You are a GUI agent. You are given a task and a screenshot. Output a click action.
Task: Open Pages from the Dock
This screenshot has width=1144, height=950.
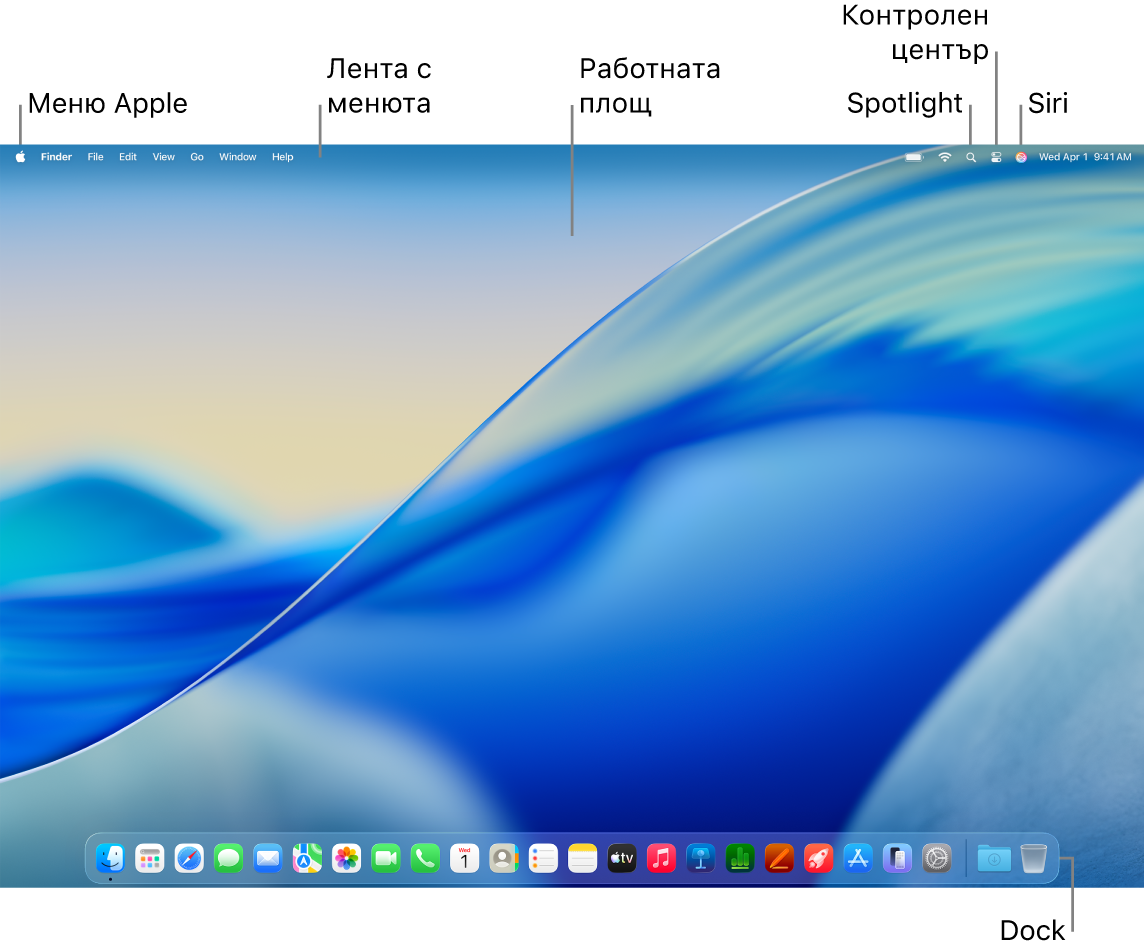(779, 858)
